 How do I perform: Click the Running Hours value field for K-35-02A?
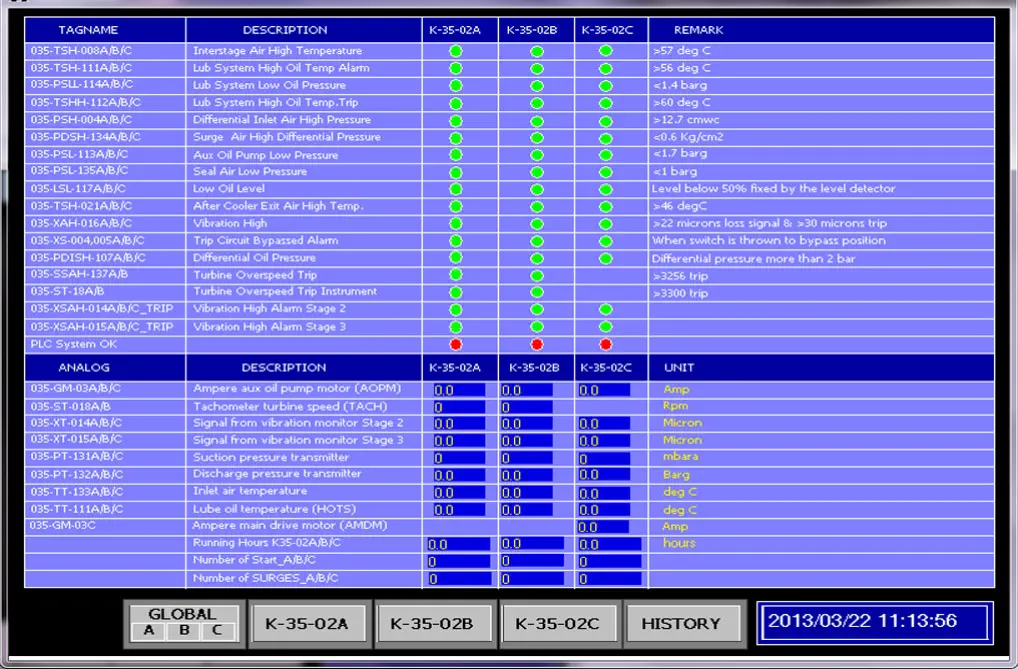point(459,544)
